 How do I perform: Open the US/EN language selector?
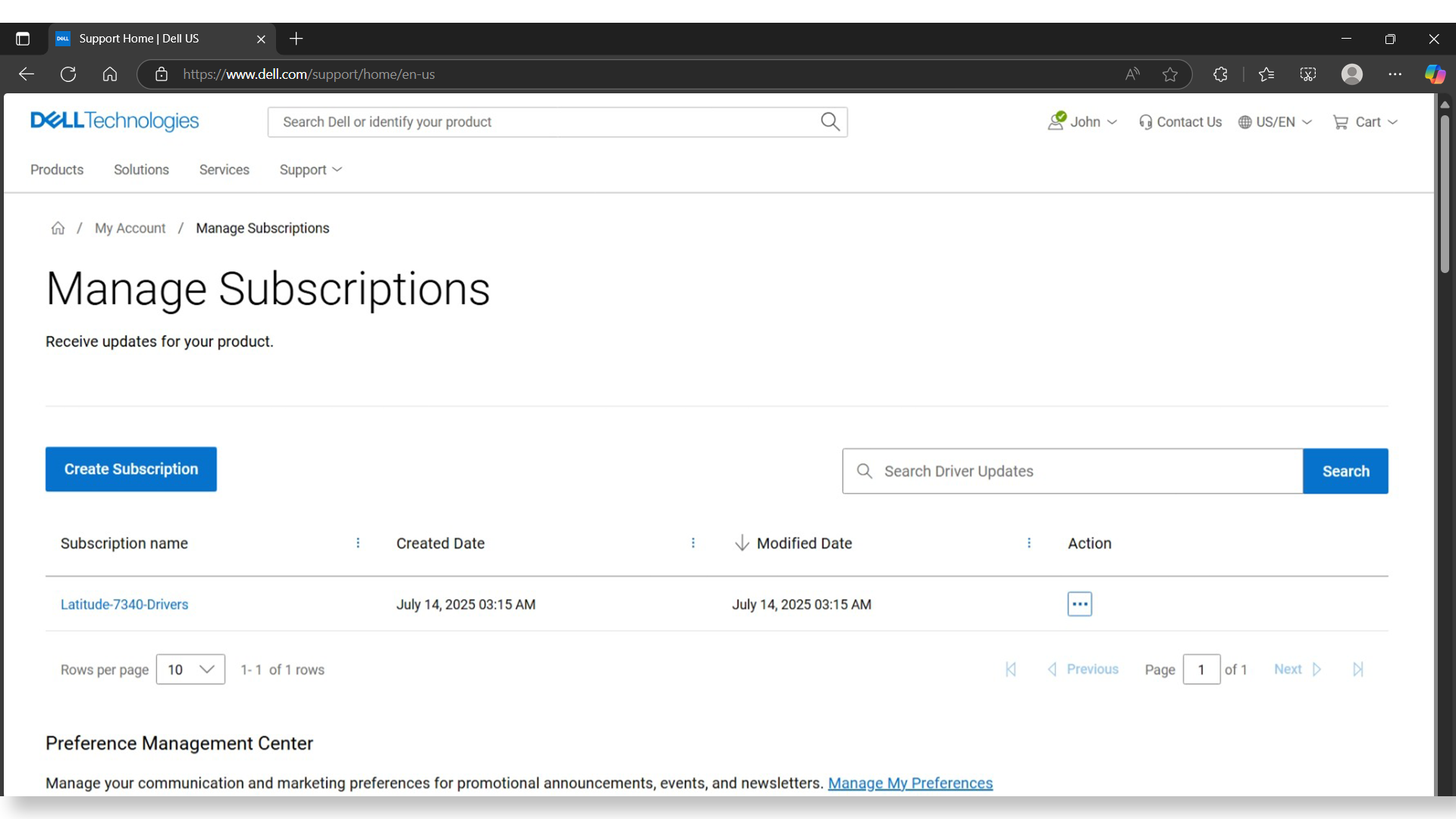tap(1275, 121)
